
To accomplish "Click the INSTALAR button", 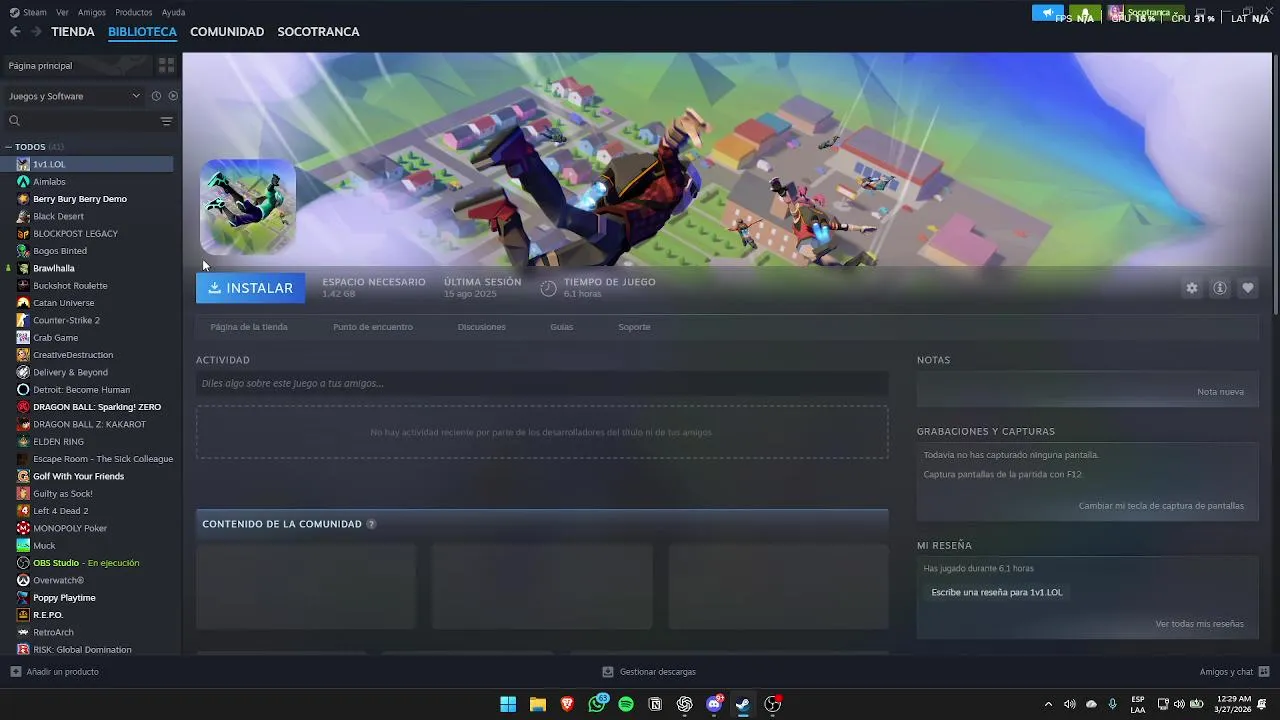I will [x=251, y=288].
